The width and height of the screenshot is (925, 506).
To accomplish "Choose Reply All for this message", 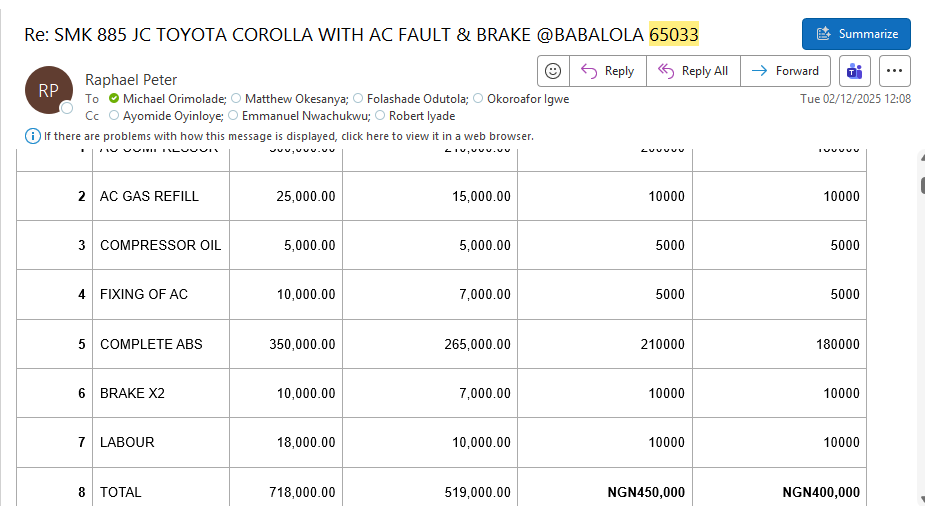I will click(693, 71).
